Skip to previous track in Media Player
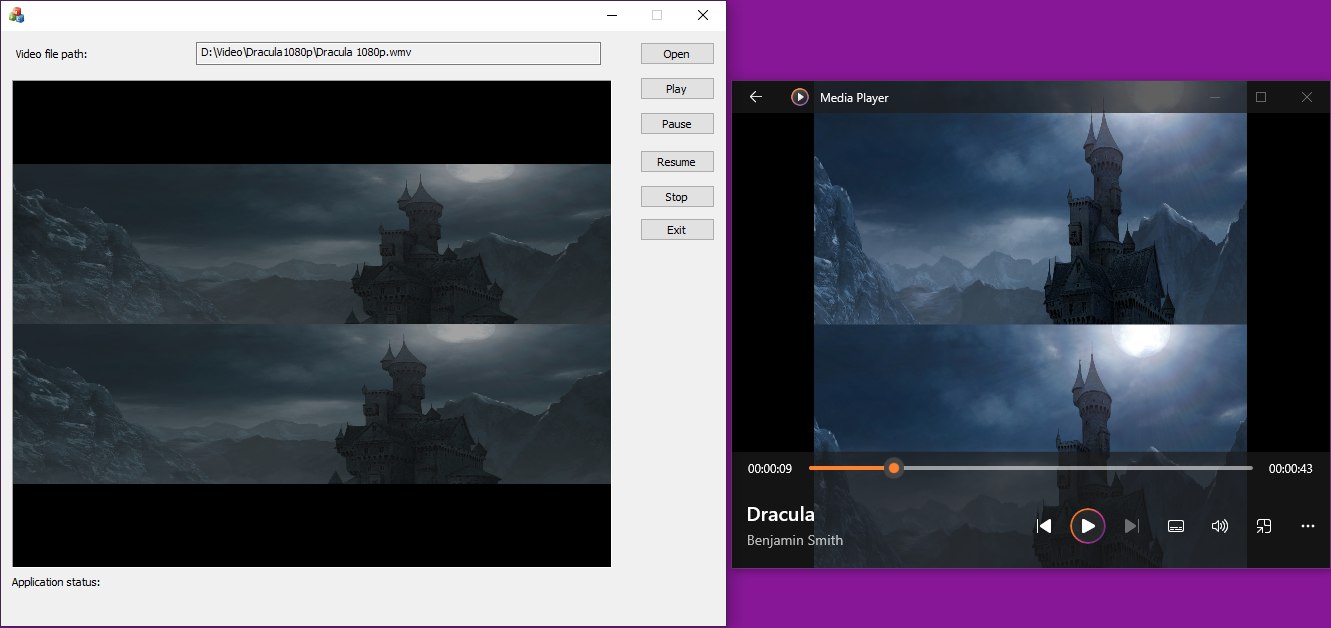This screenshot has height=628, width=1331. pos(1044,526)
